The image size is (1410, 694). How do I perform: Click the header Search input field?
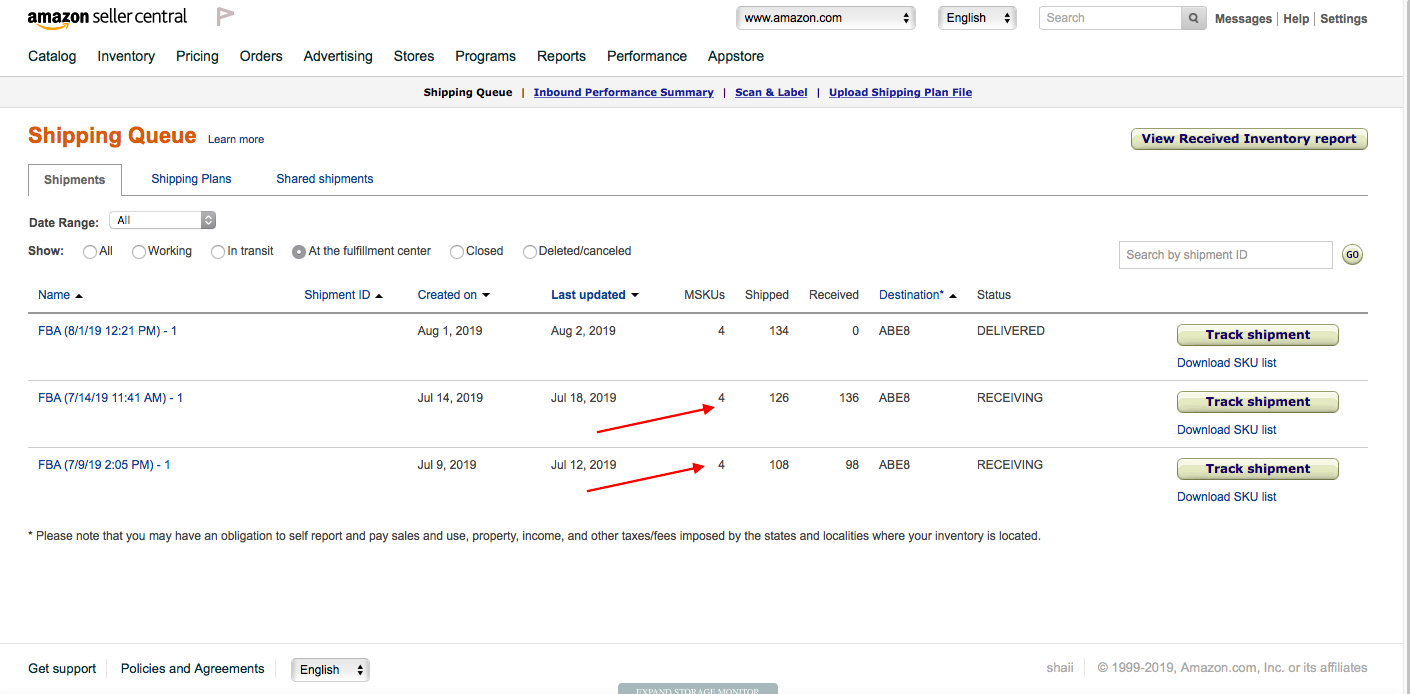coord(1111,18)
